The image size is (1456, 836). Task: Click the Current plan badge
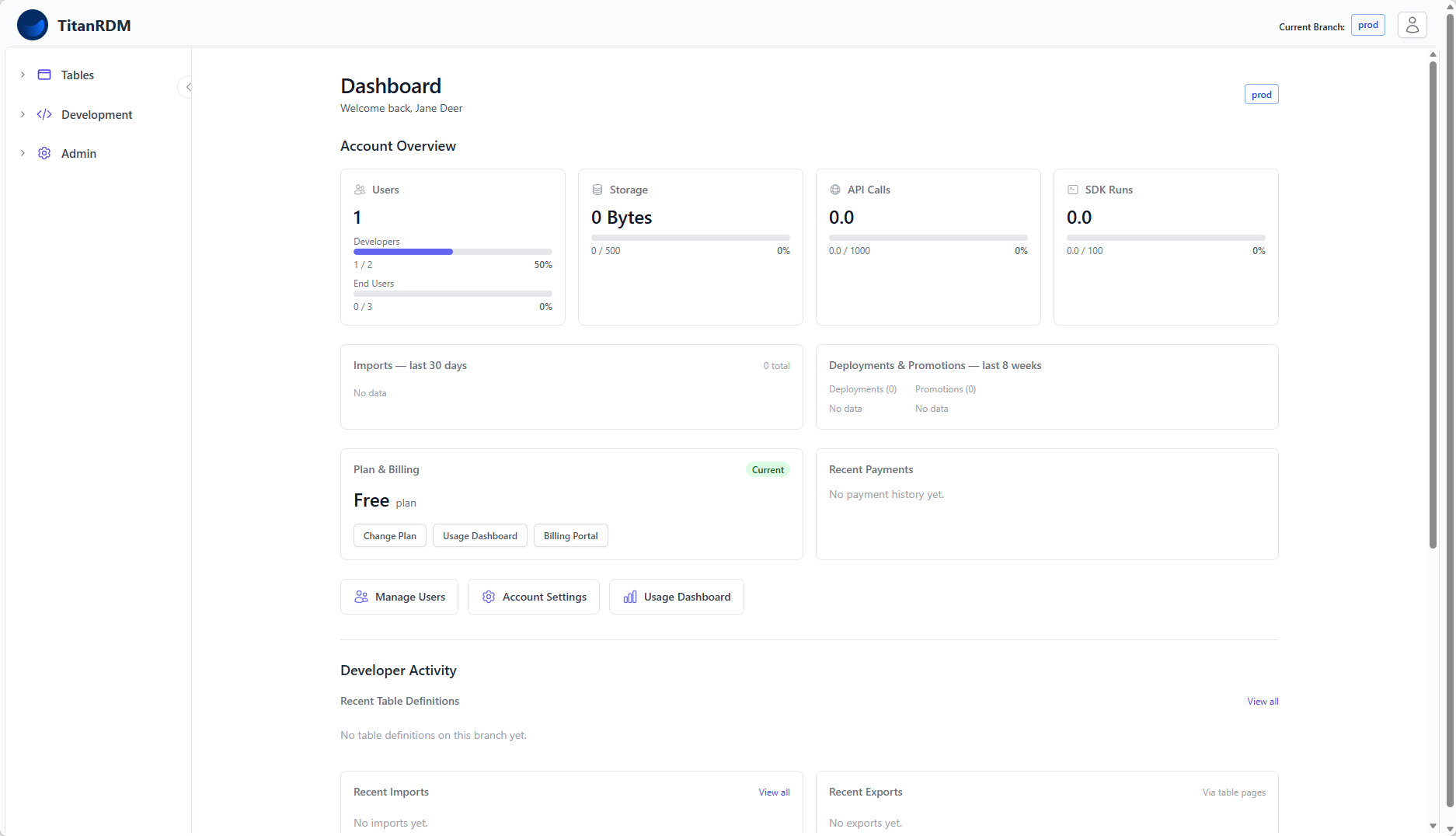[768, 469]
